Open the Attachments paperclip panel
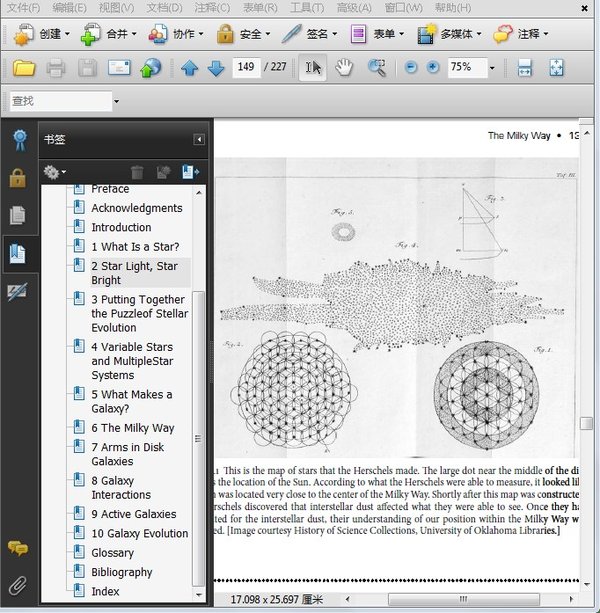Viewport: 600px width, 613px height. [x=17, y=585]
